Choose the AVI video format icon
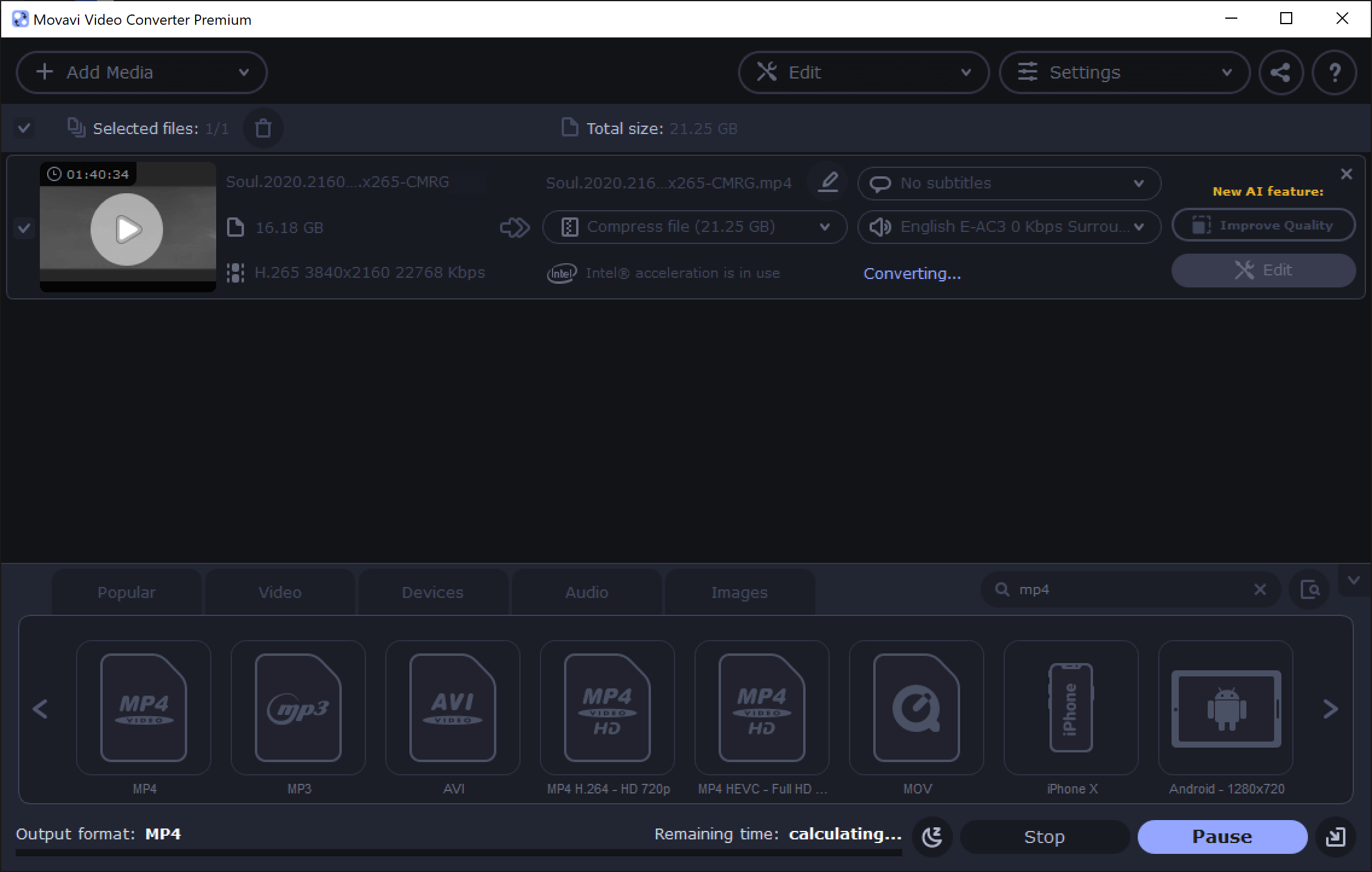1372x872 pixels. [453, 708]
